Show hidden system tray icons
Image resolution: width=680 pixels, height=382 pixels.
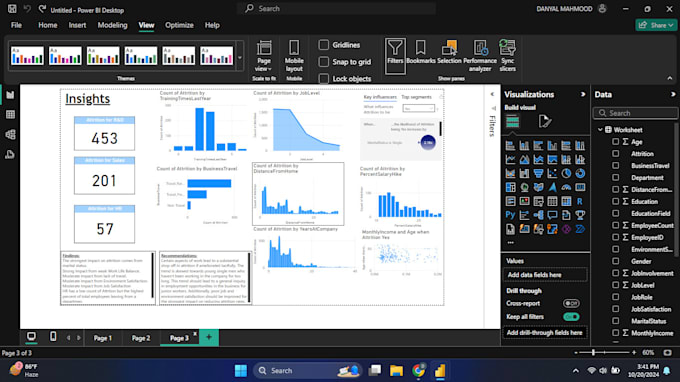pos(575,371)
